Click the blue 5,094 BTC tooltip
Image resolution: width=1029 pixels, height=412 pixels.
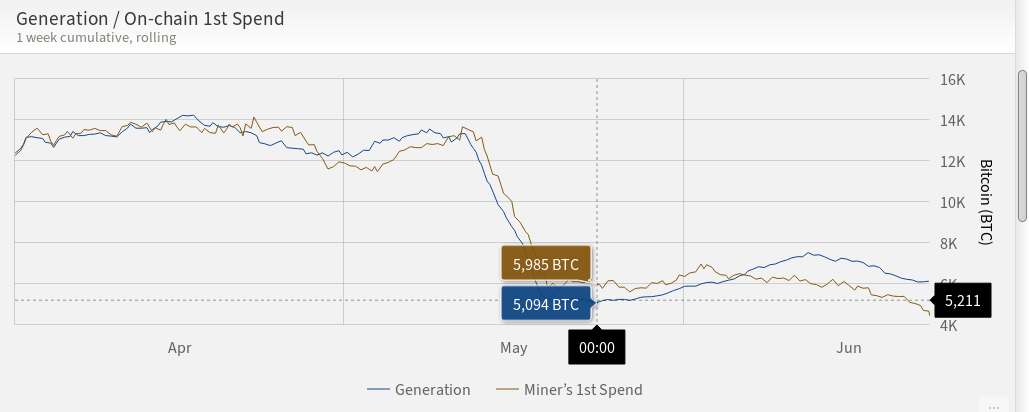pyautogui.click(x=548, y=304)
